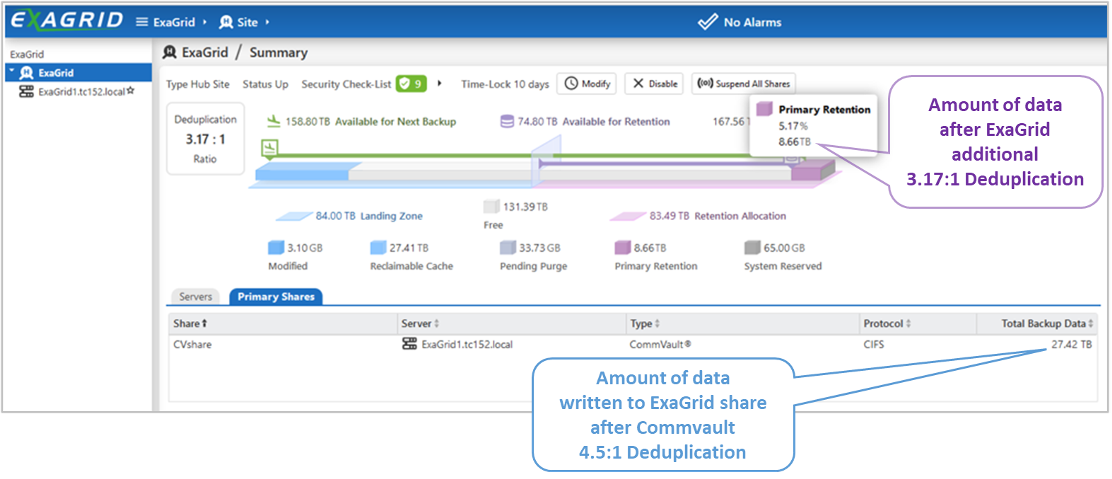Expand the Security Check-List arrow
Screen dimensions: 1112x479
point(438,84)
